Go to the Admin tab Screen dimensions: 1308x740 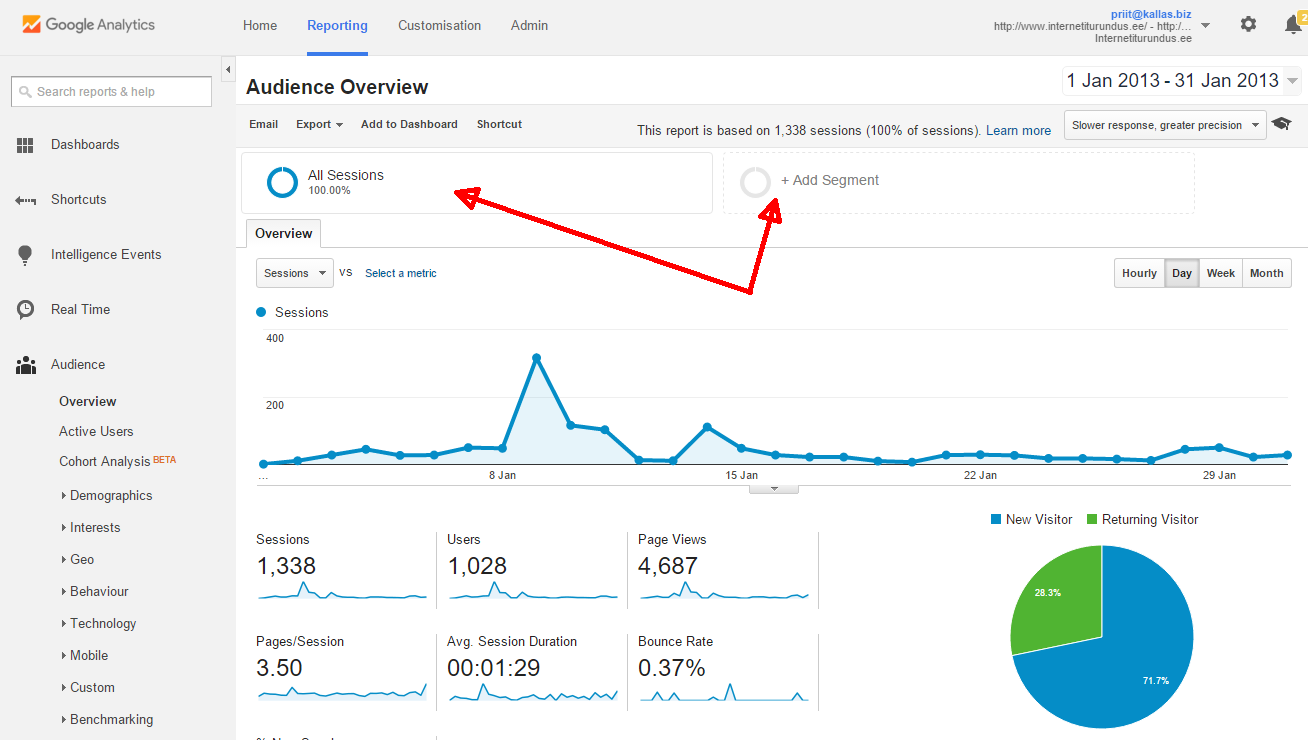(x=529, y=25)
